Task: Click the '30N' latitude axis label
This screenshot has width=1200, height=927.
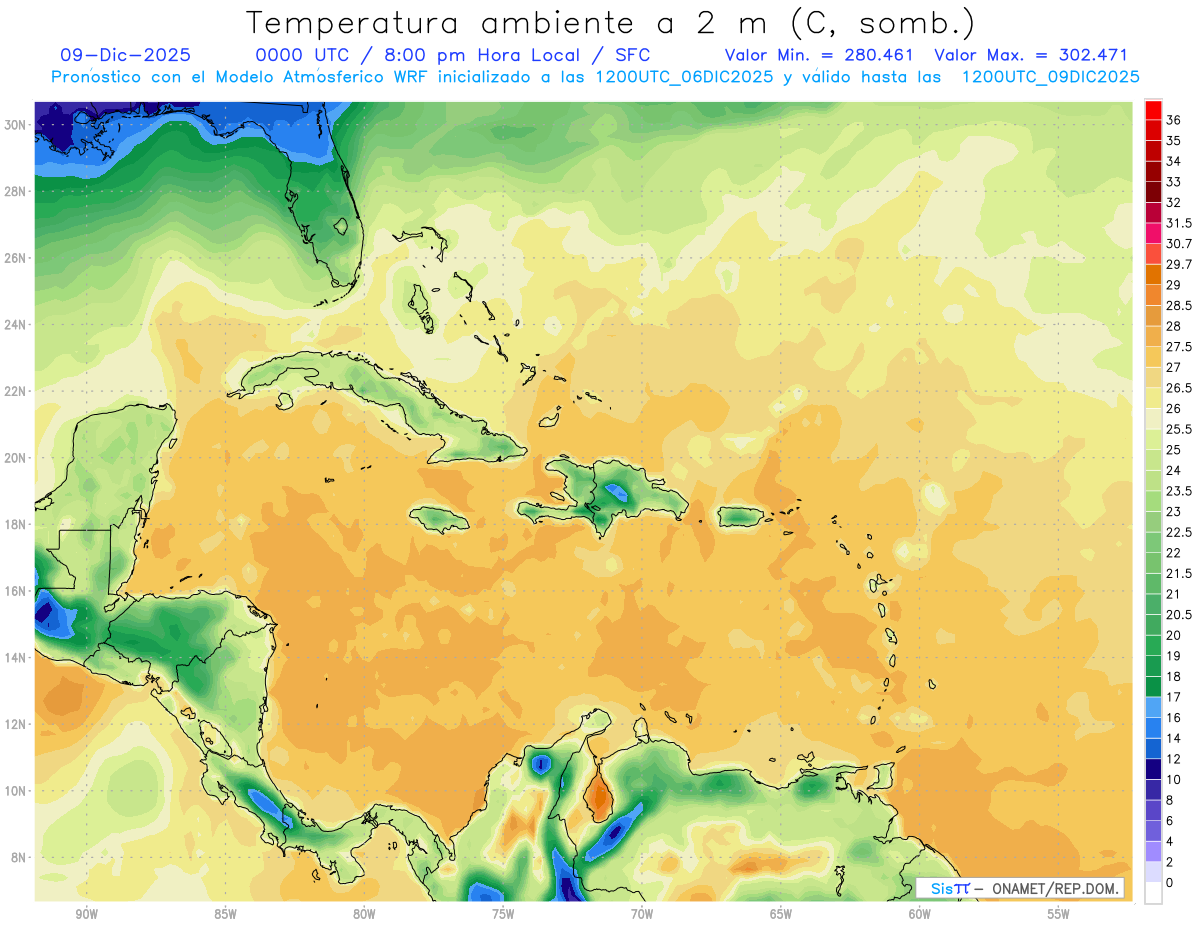Action: click(17, 124)
